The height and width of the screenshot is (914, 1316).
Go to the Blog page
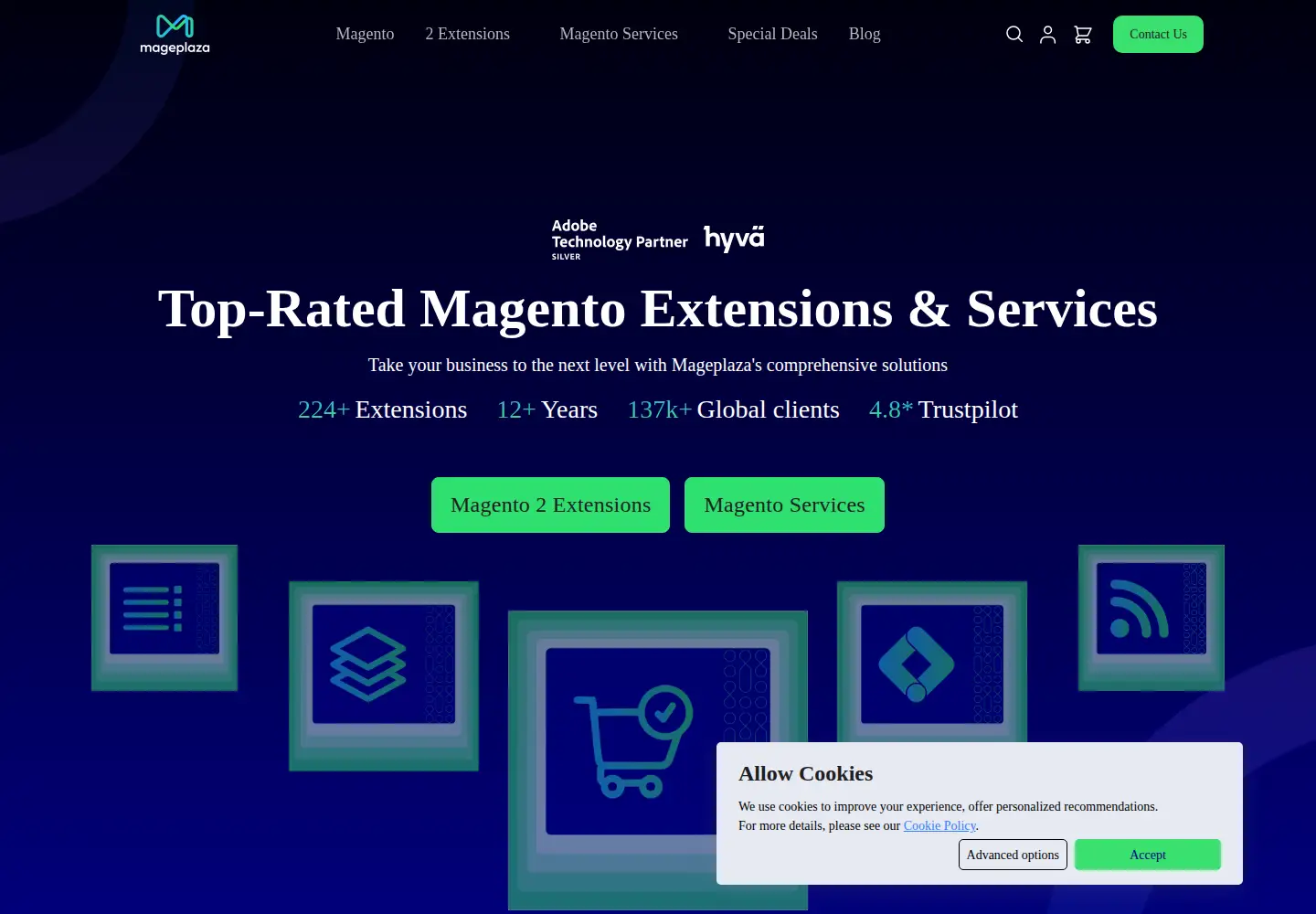coord(865,34)
